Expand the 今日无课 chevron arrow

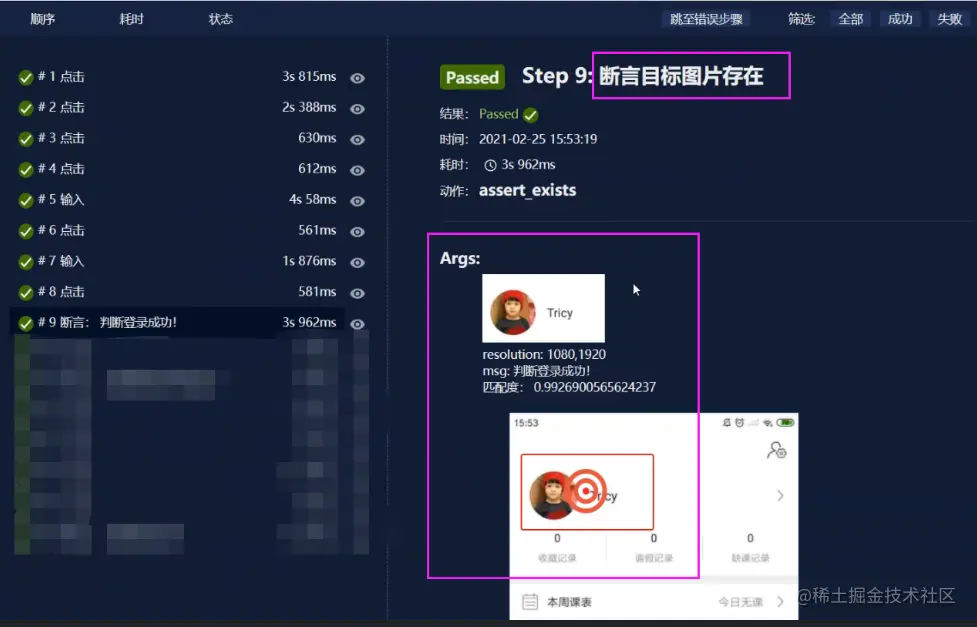pyautogui.click(x=780, y=602)
